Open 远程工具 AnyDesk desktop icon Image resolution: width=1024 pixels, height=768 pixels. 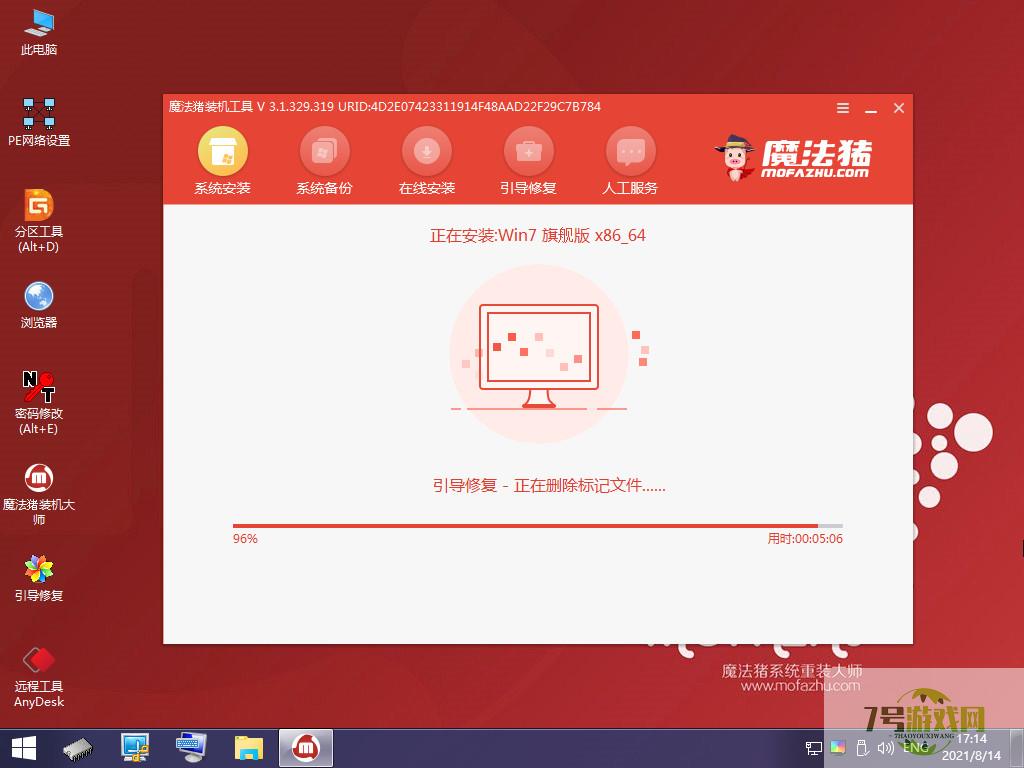pos(39,677)
